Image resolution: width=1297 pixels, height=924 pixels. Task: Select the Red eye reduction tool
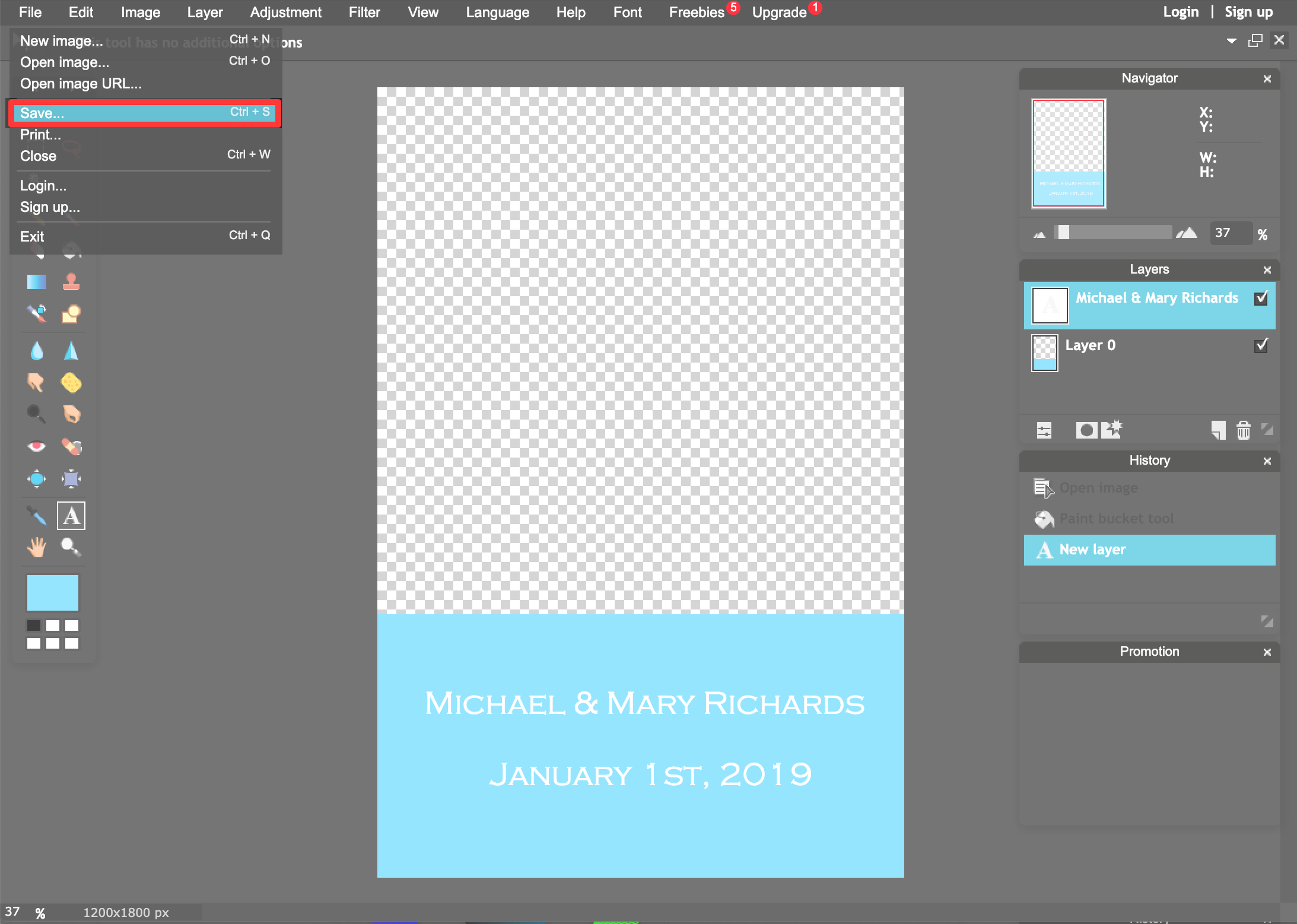(36, 446)
